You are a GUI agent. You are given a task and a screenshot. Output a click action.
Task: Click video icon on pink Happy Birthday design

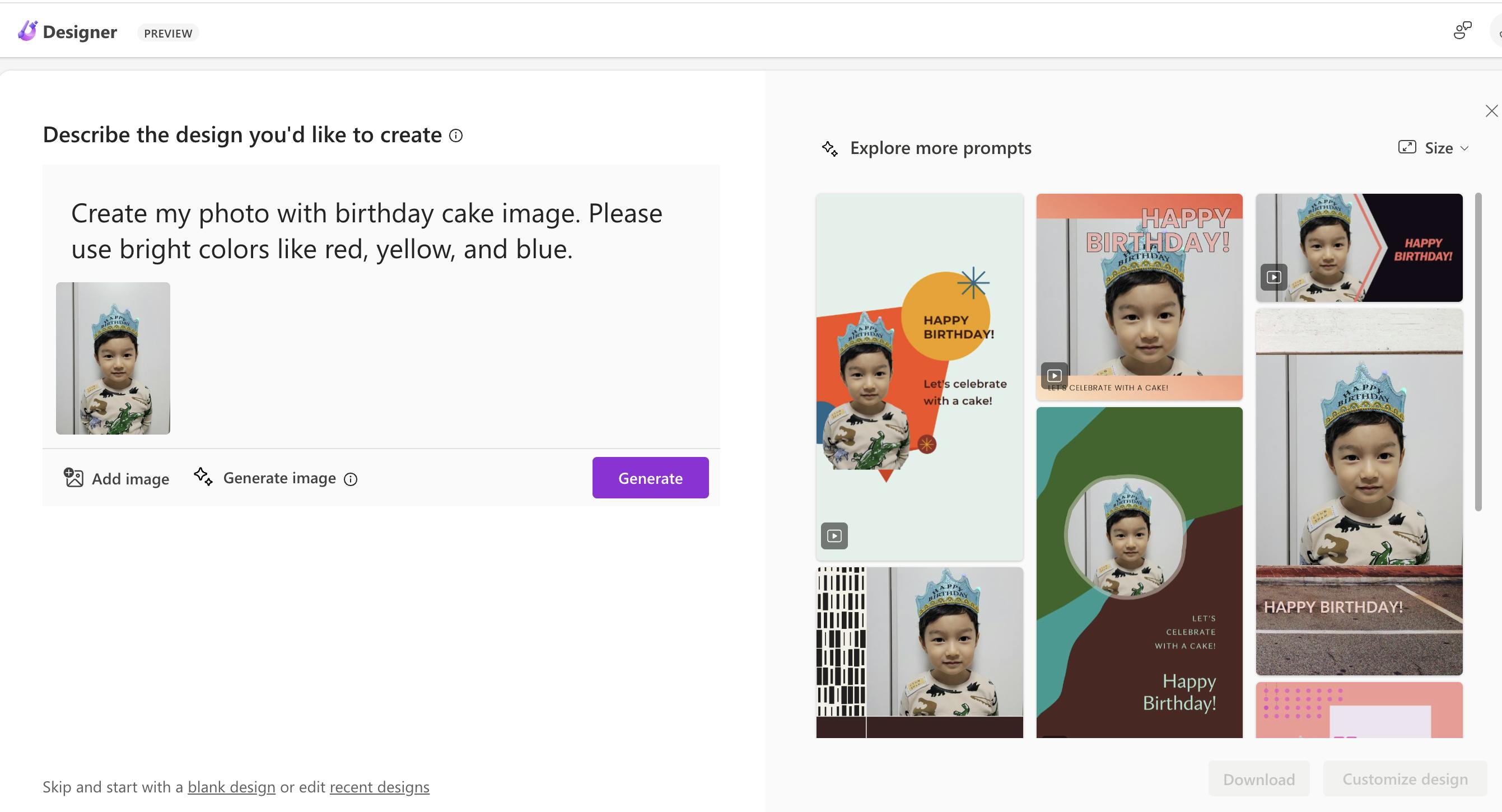[x=1054, y=375]
